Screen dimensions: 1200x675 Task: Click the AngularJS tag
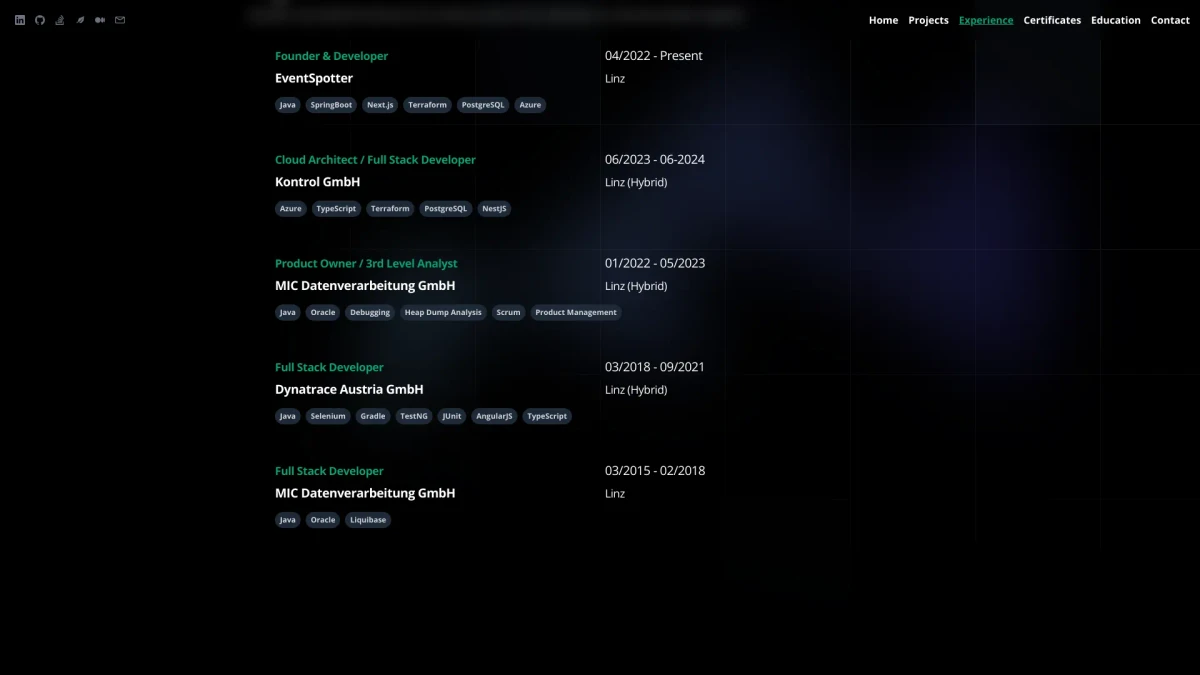coord(494,416)
